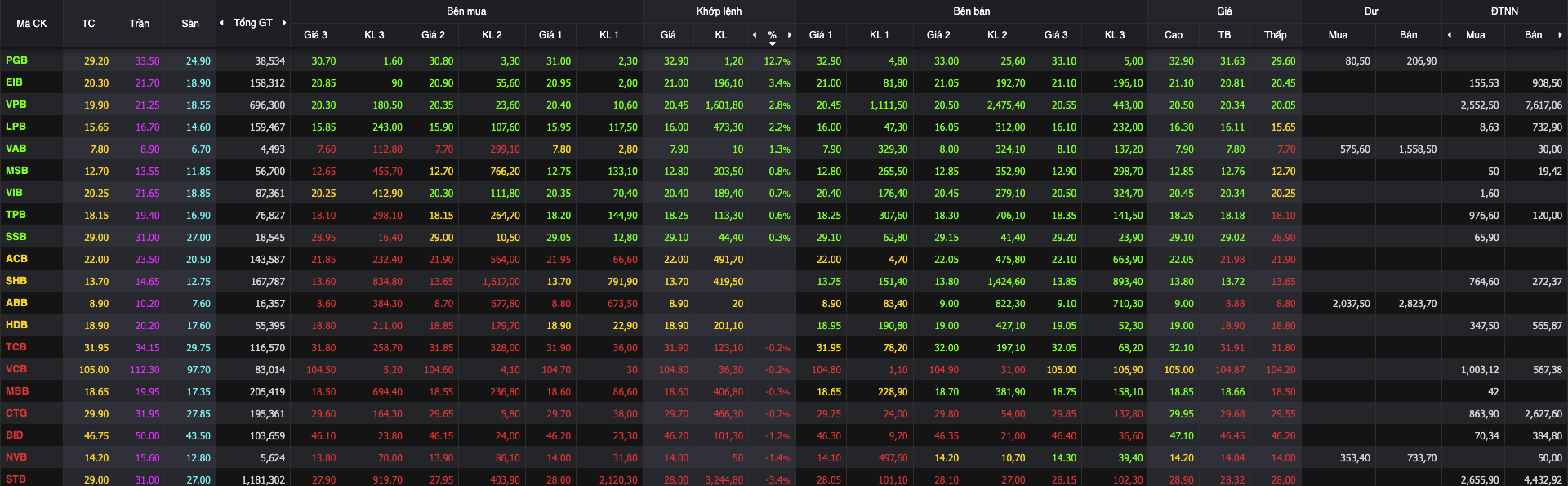
Task: Open the SHB ticker symbol
Action: [16, 281]
